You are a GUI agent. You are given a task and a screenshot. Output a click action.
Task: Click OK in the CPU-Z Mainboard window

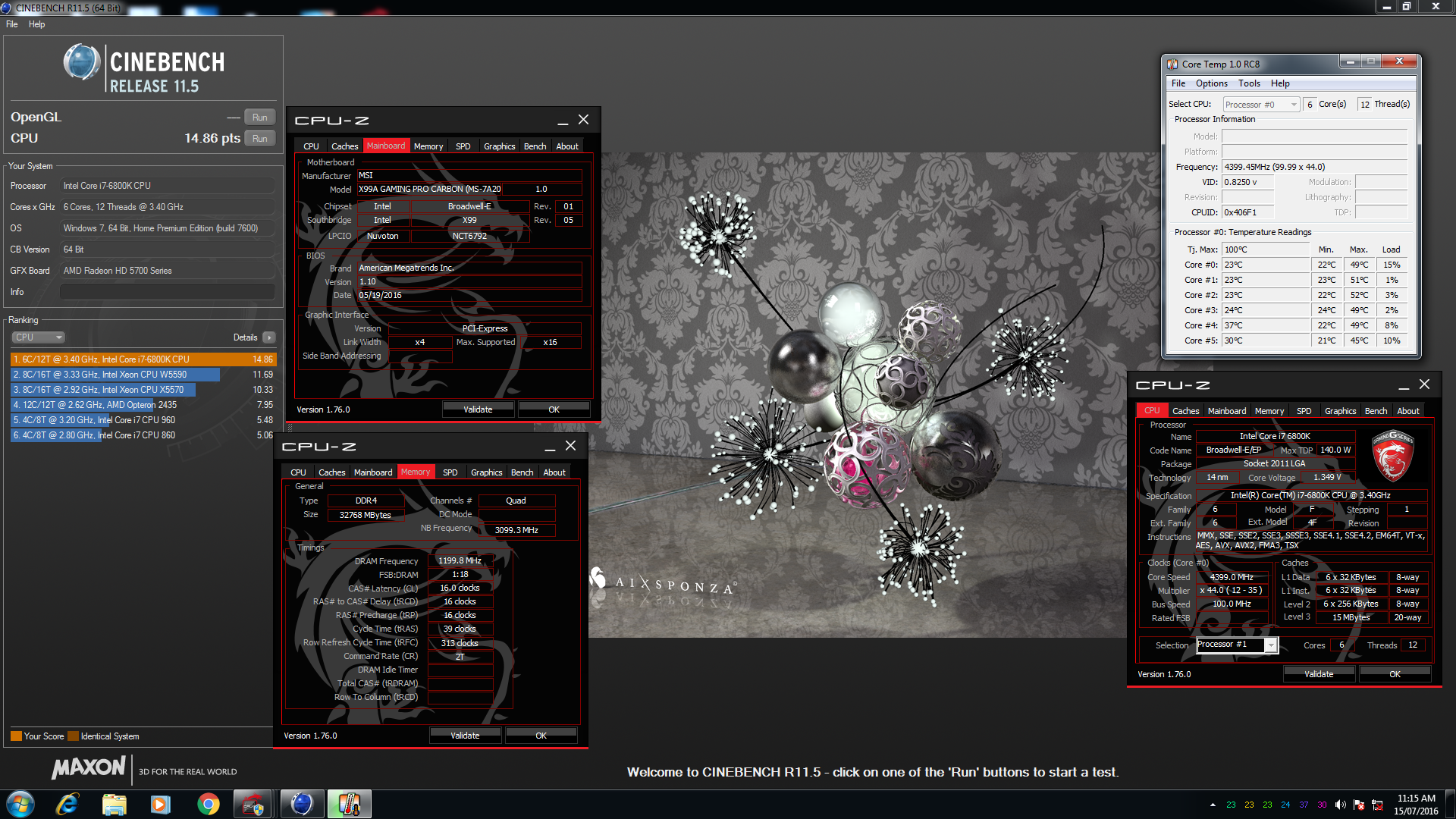[554, 409]
